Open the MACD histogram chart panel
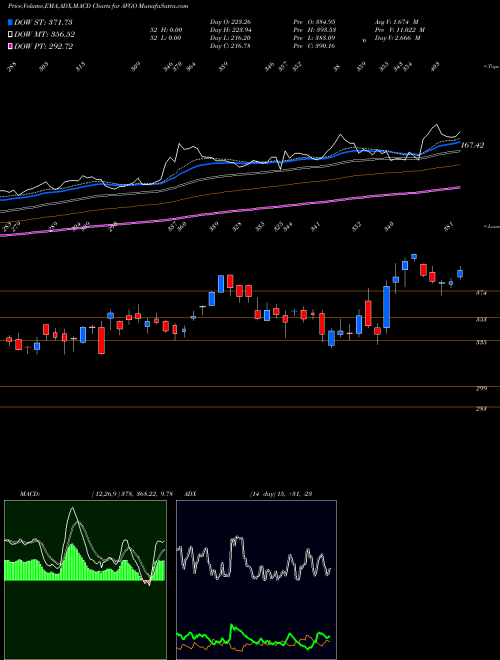The width and height of the screenshot is (500, 660). tap(85, 580)
